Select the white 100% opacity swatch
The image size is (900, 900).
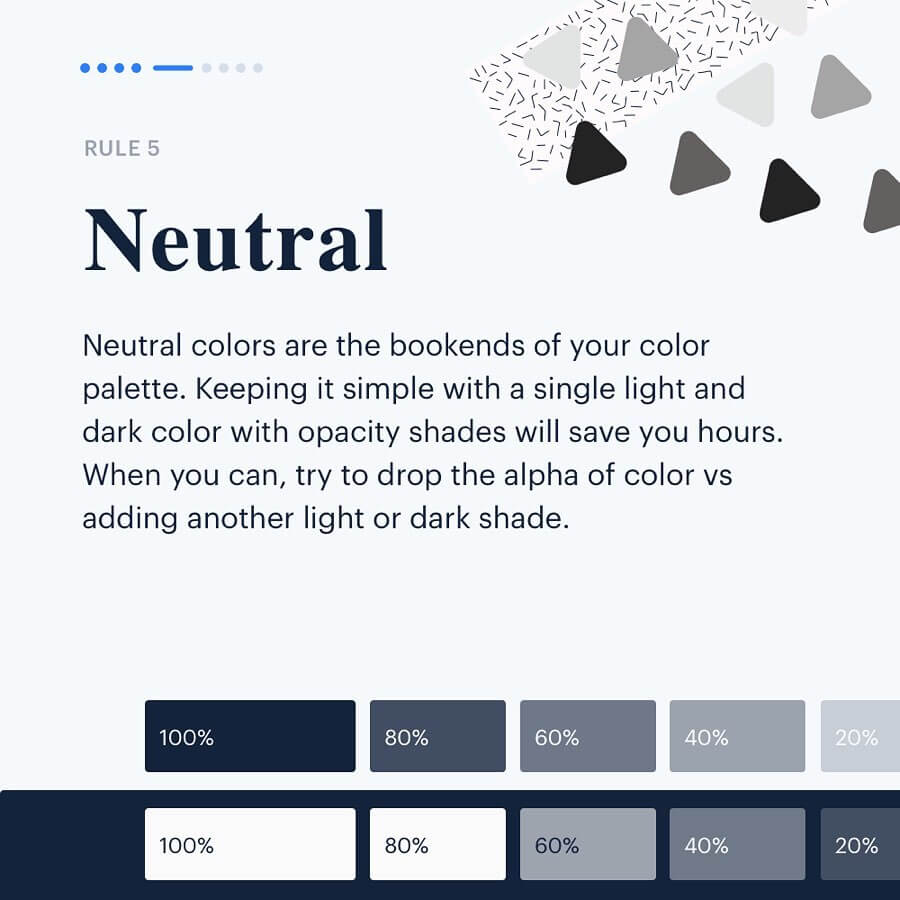click(x=250, y=844)
